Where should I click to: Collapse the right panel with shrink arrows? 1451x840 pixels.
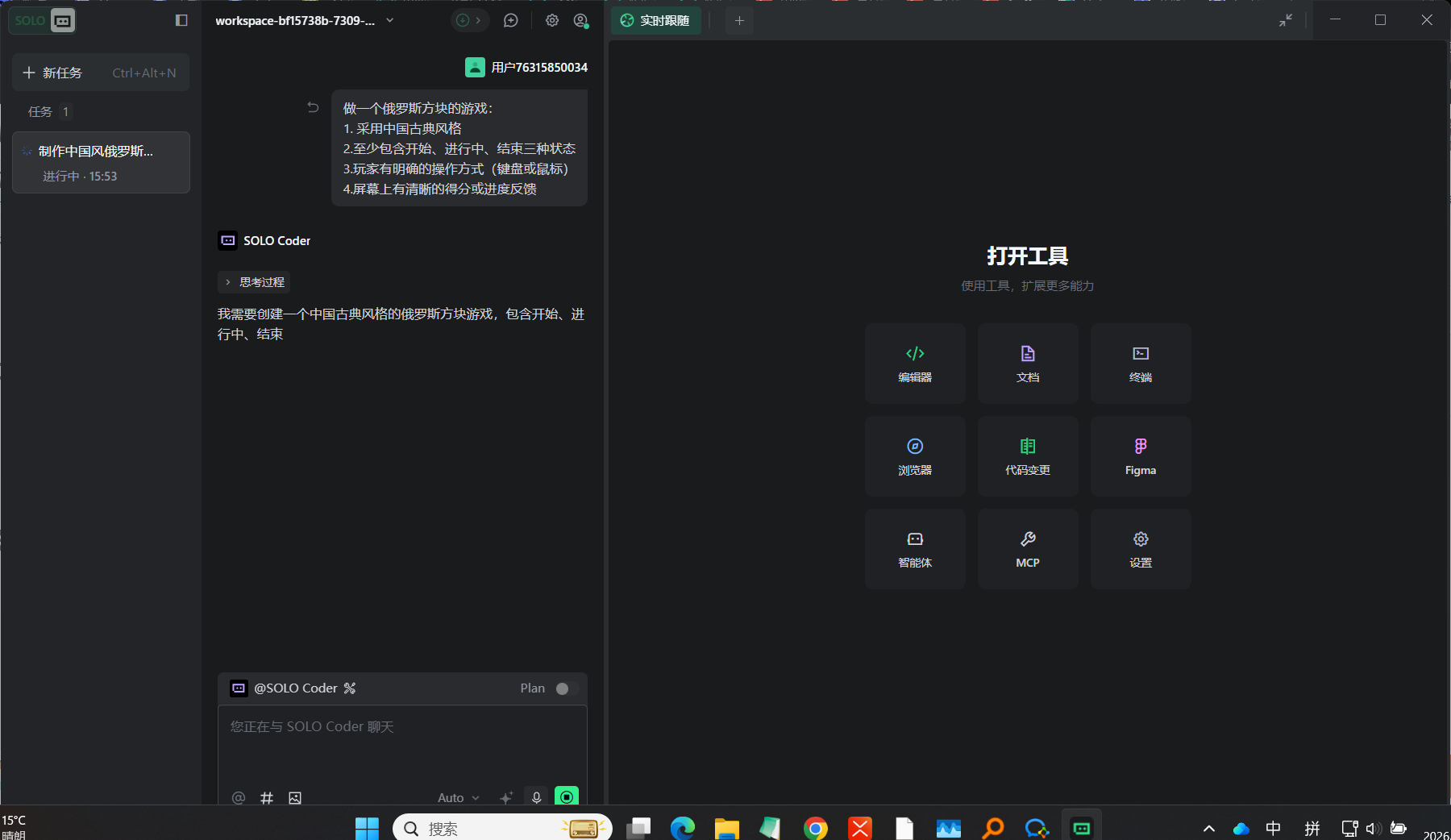[x=1286, y=20]
